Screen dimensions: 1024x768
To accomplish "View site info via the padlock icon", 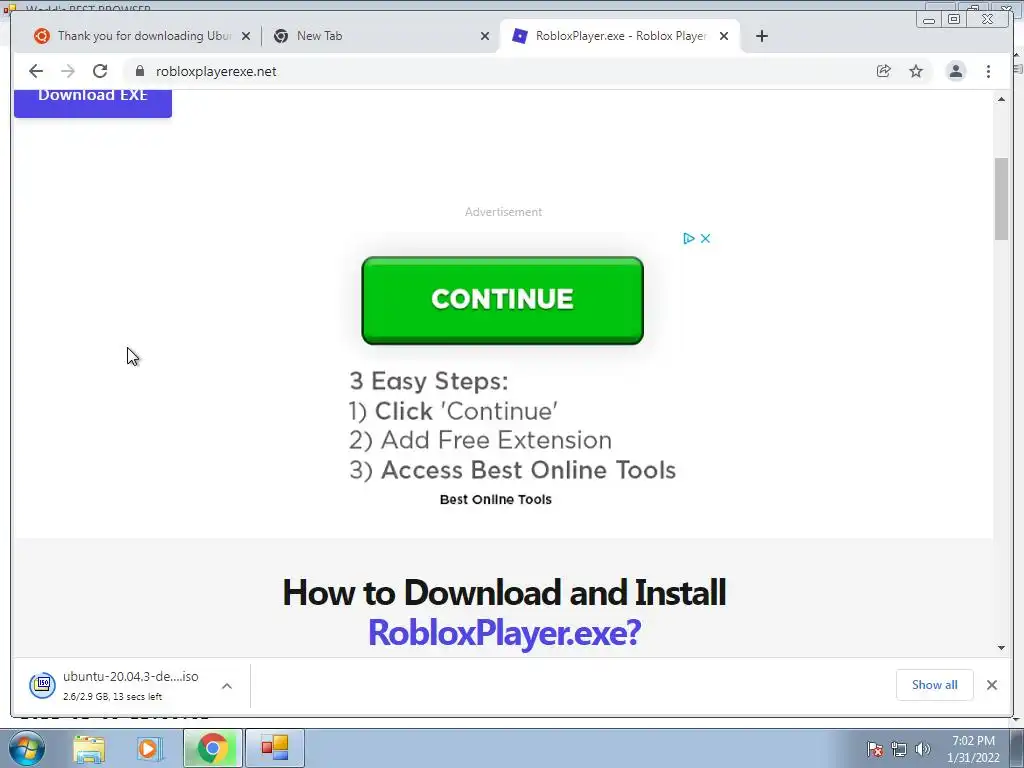I will (139, 71).
